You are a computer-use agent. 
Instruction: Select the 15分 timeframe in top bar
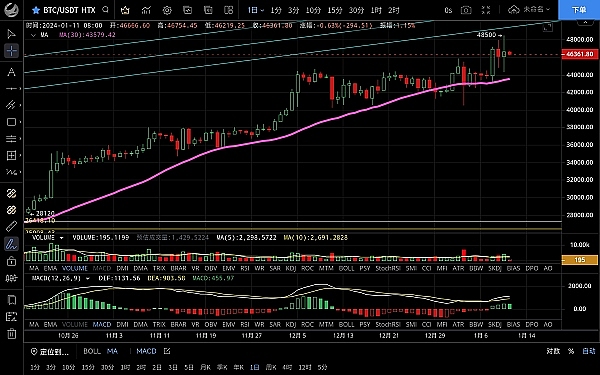pos(335,10)
